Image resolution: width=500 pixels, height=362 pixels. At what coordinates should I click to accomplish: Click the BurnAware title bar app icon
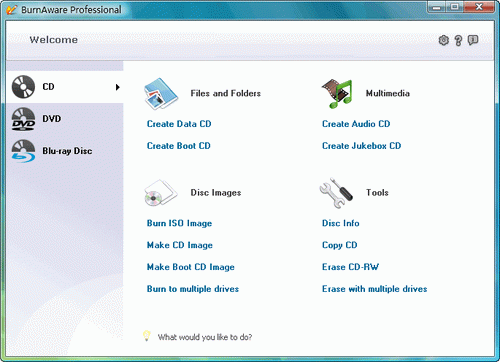[x=11, y=10]
